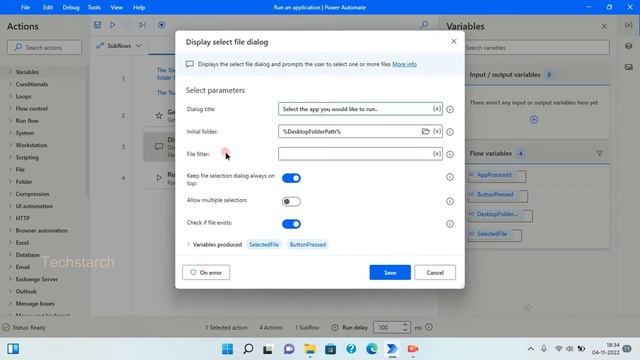
Task: Click the Search actions box
Action: click(44, 47)
